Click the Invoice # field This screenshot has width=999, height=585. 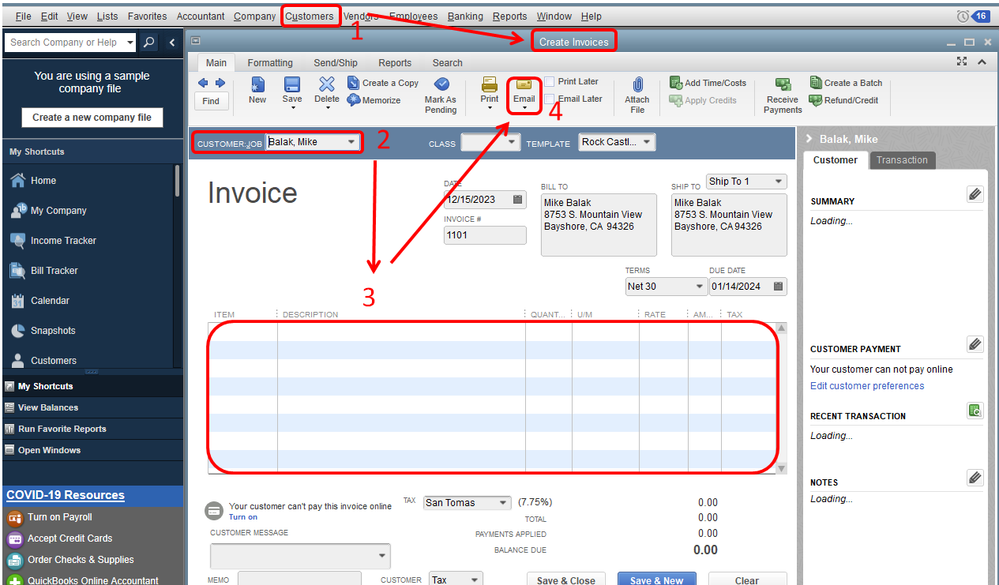(x=485, y=235)
